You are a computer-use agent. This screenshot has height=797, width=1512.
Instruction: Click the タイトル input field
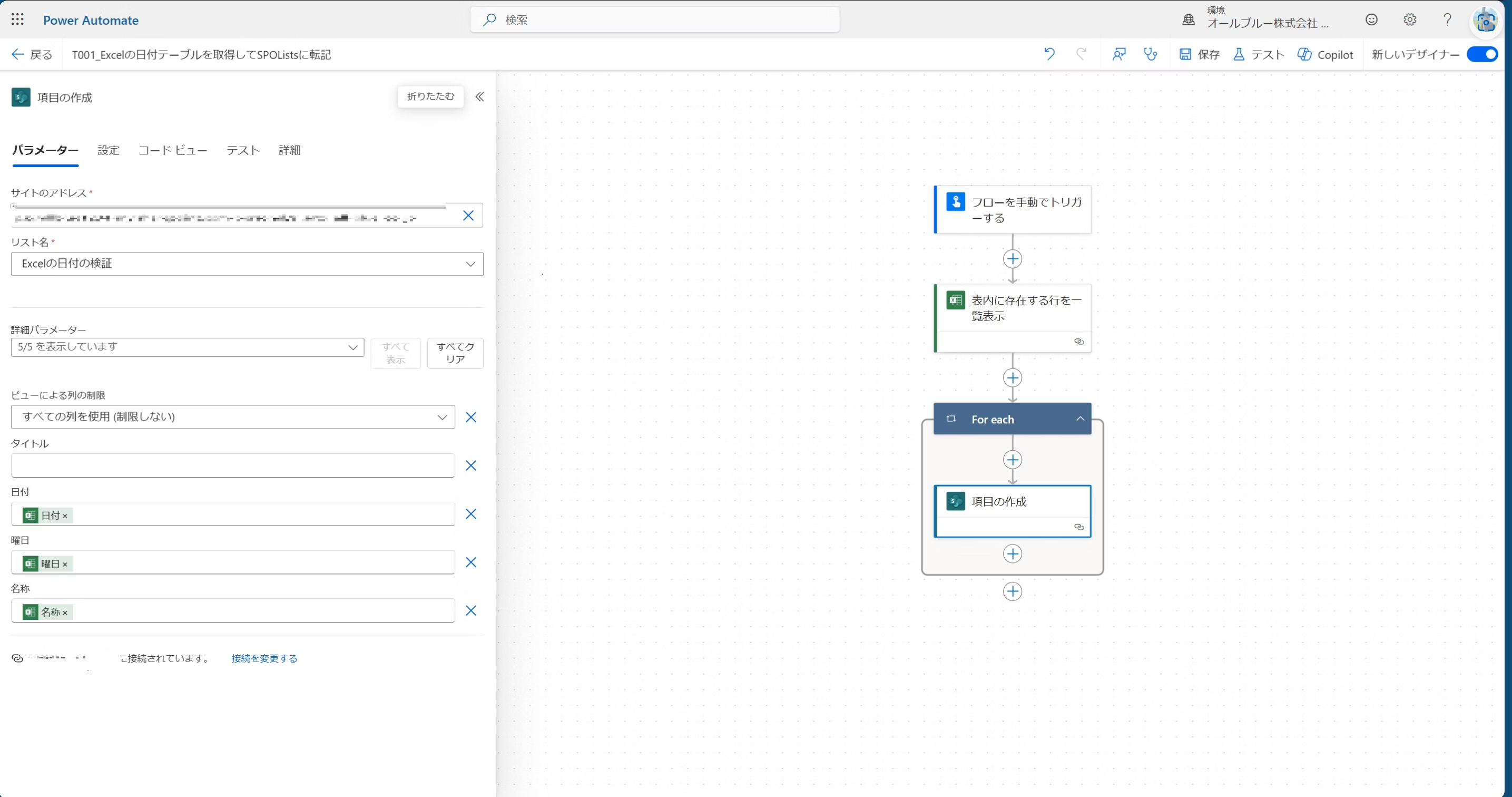pyautogui.click(x=232, y=466)
